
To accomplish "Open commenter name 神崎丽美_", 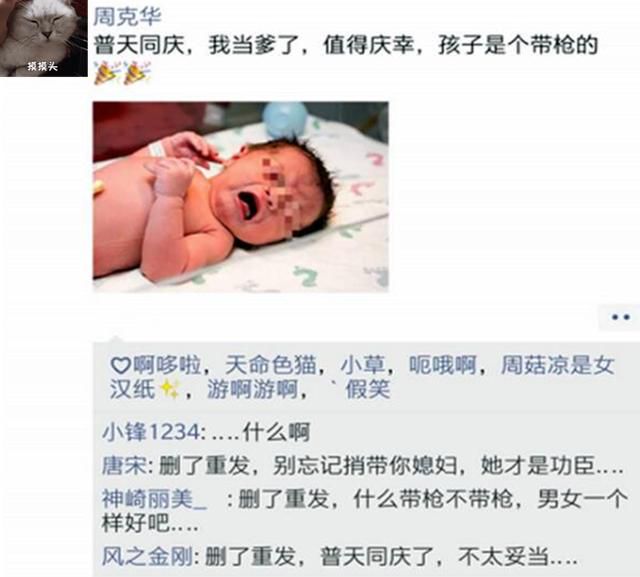I will (154, 499).
